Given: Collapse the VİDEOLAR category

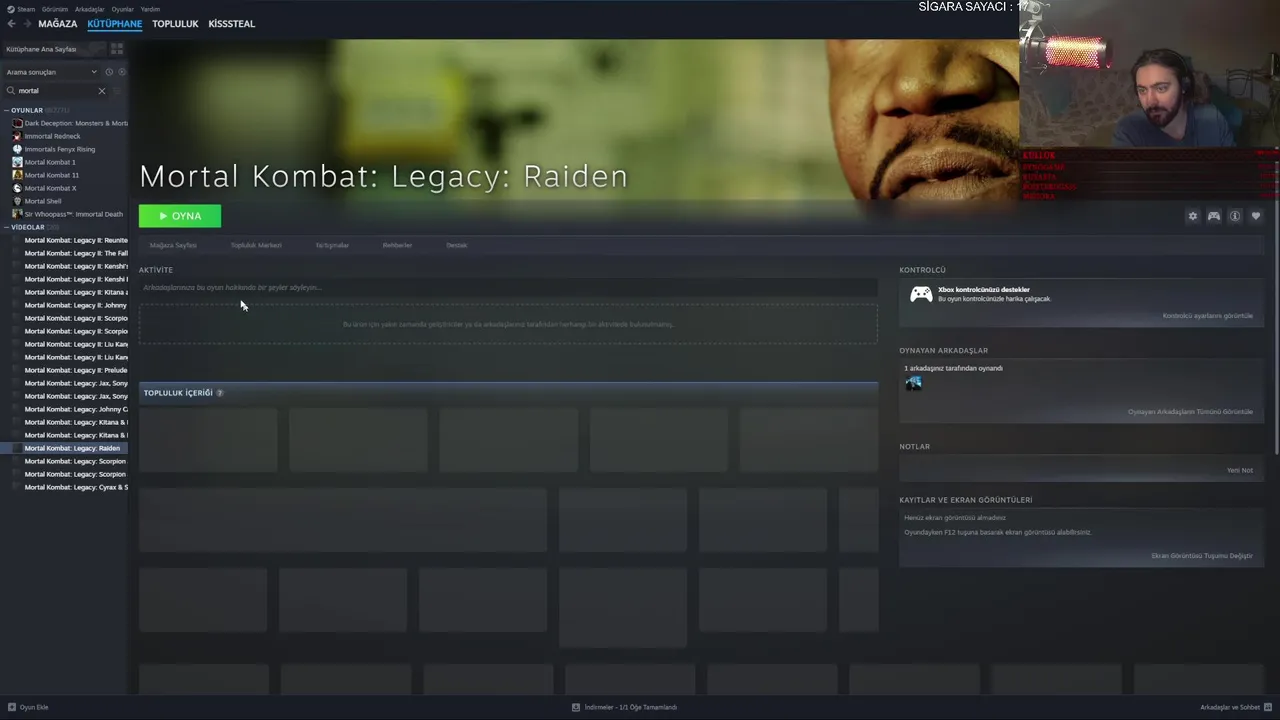Looking at the screenshot, I should pyautogui.click(x=28, y=227).
